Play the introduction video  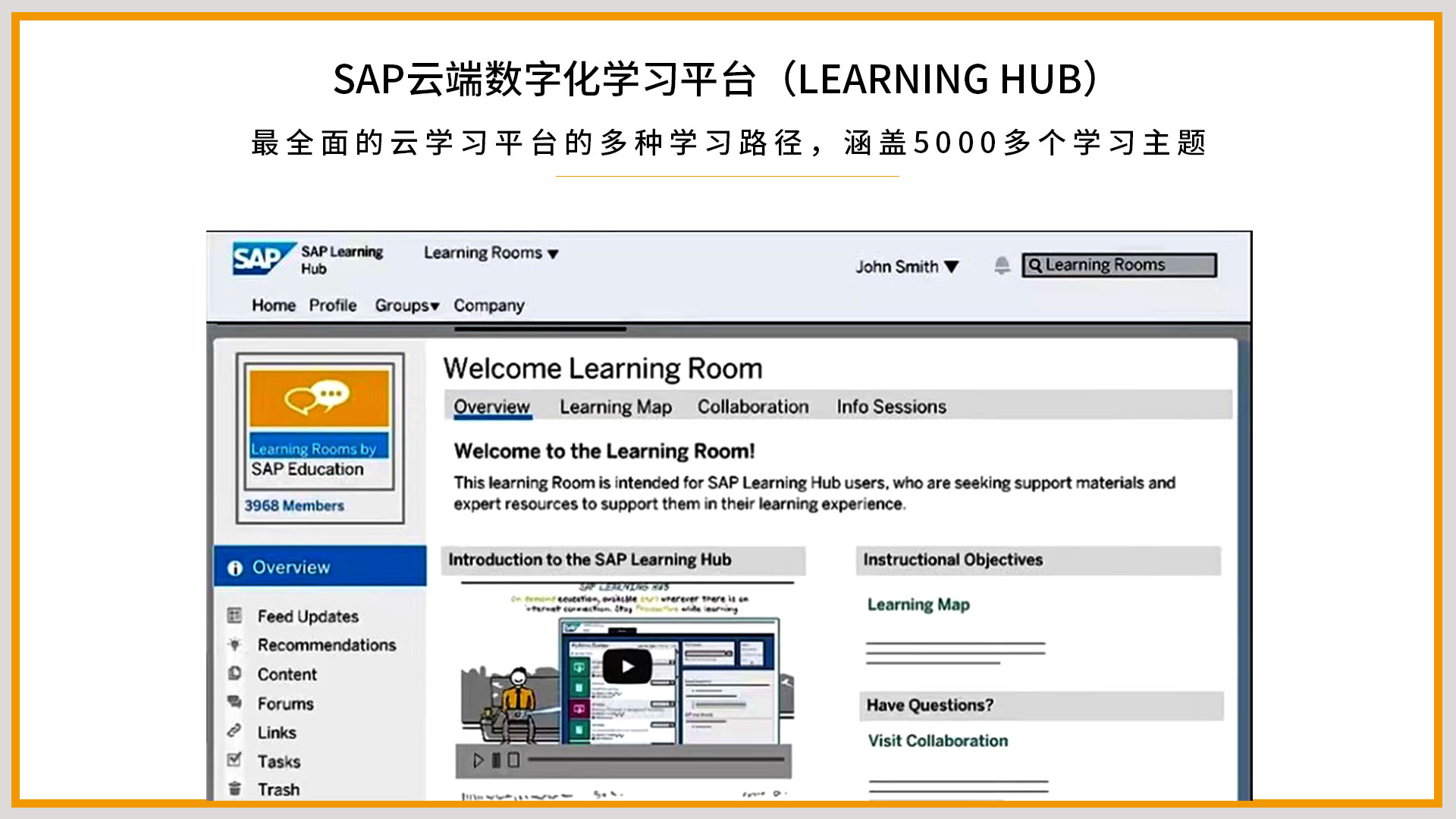(627, 667)
